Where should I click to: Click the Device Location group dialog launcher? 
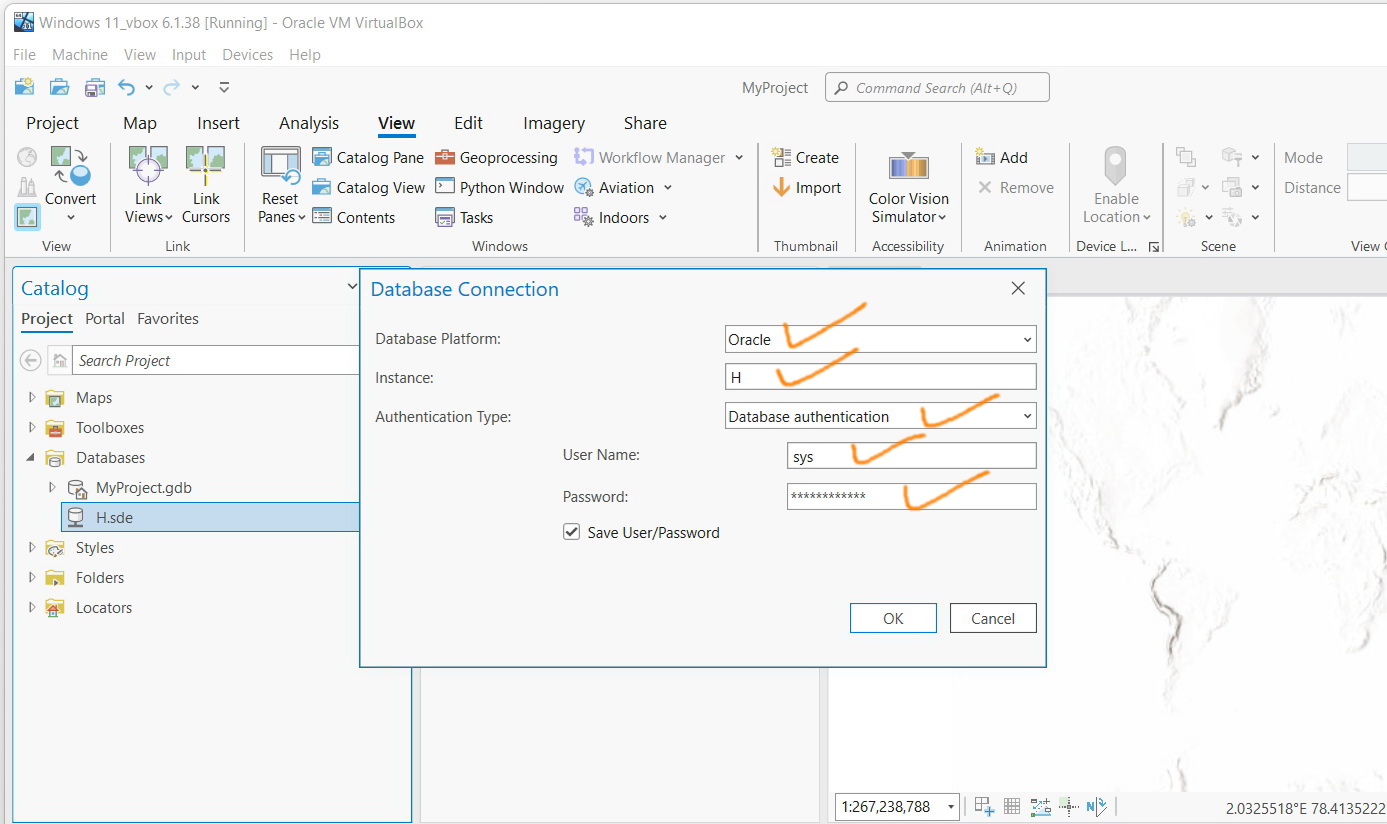coord(1154,246)
